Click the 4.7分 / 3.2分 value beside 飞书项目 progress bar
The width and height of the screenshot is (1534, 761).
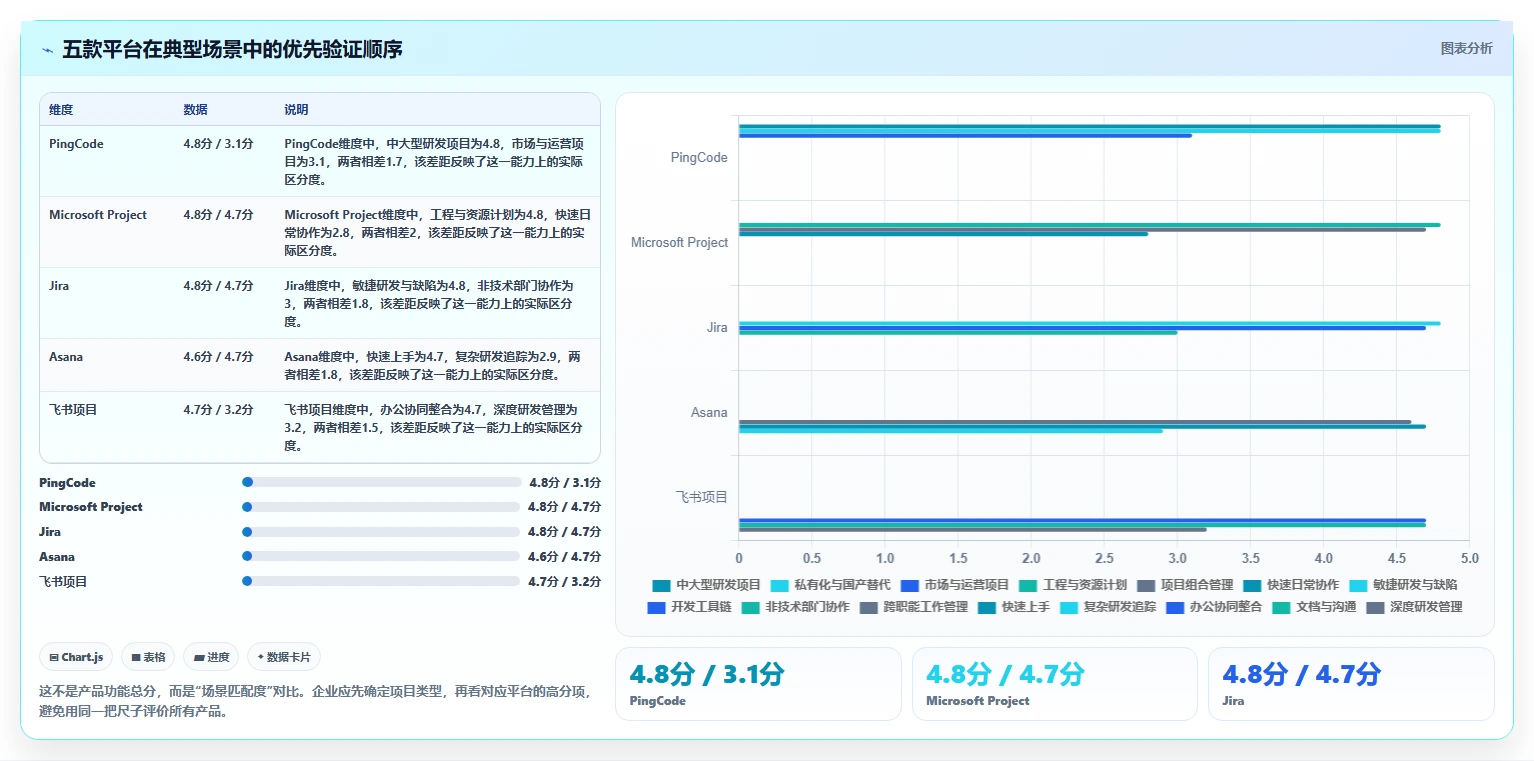point(565,582)
